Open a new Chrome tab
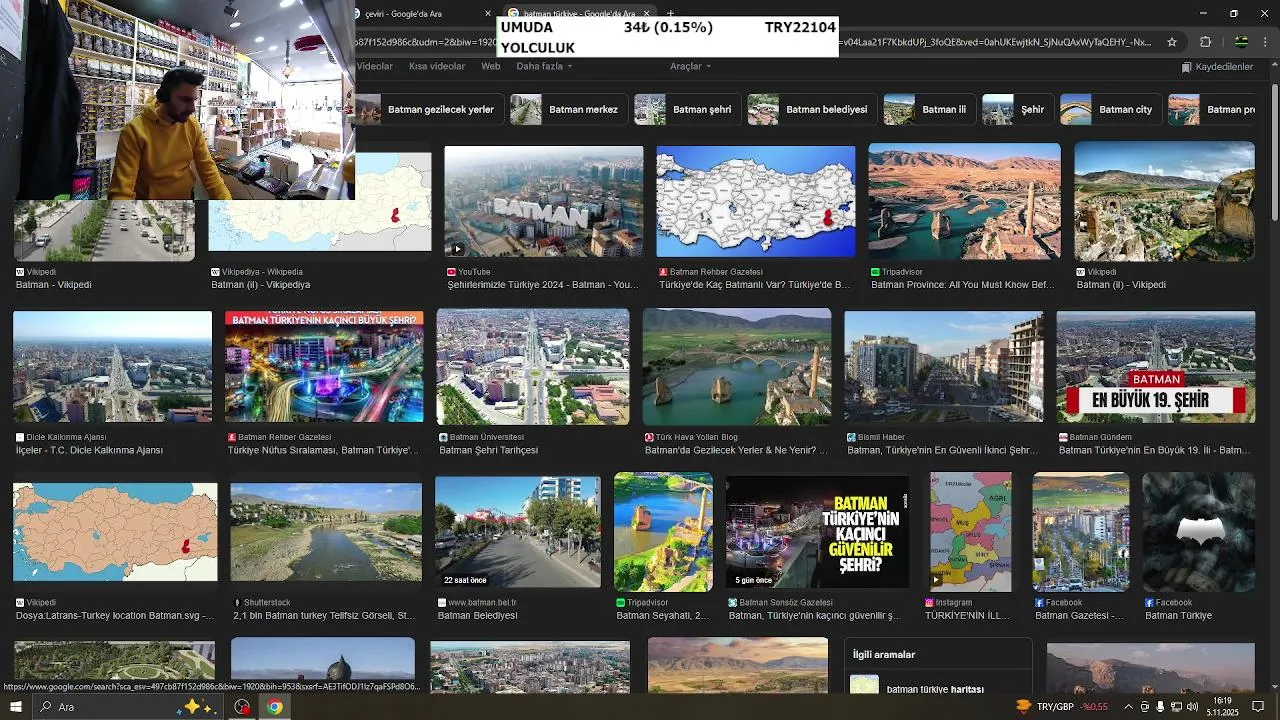1280x720 pixels. tap(670, 14)
